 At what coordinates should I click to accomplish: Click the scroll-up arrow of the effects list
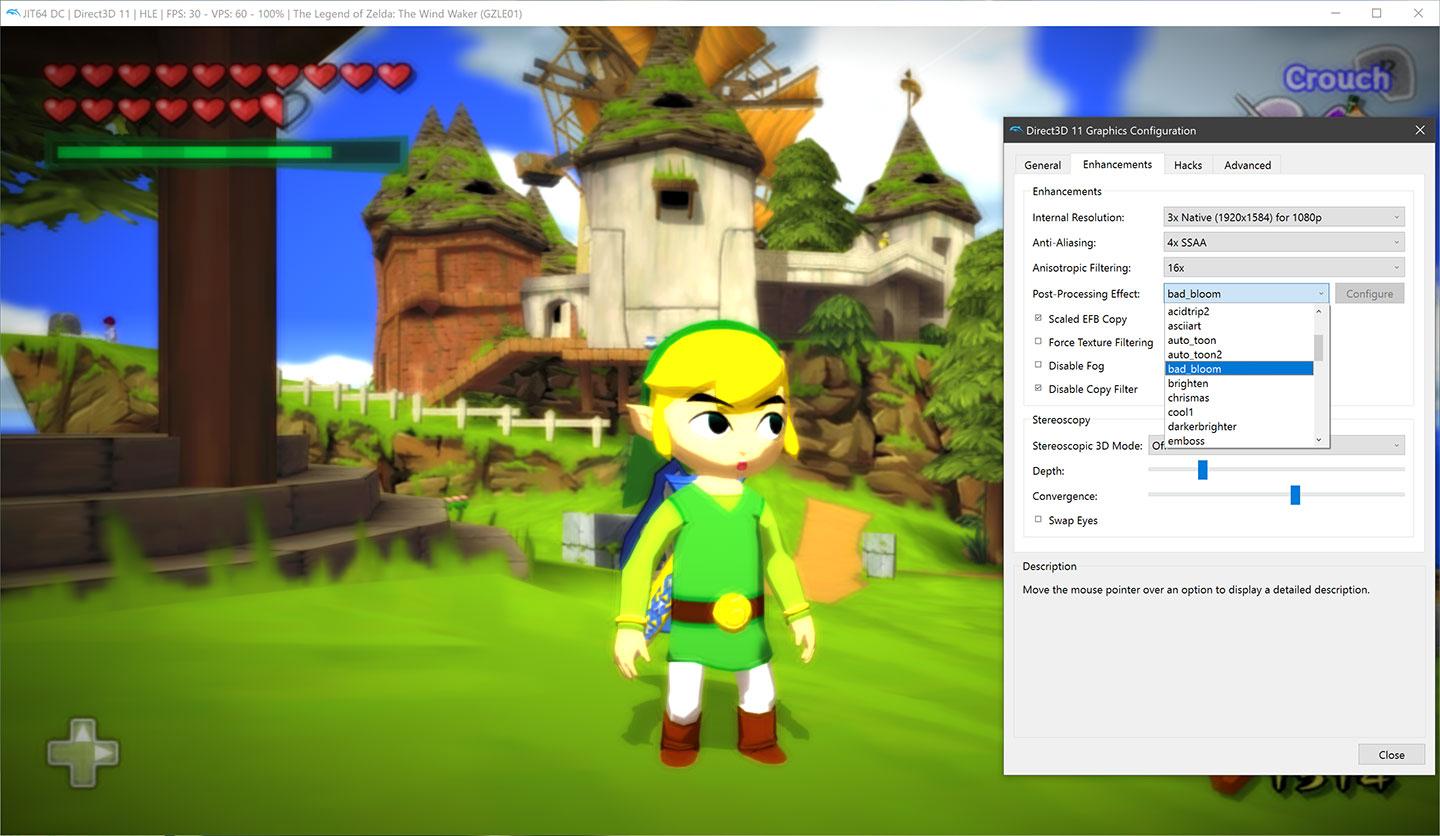[x=1318, y=312]
